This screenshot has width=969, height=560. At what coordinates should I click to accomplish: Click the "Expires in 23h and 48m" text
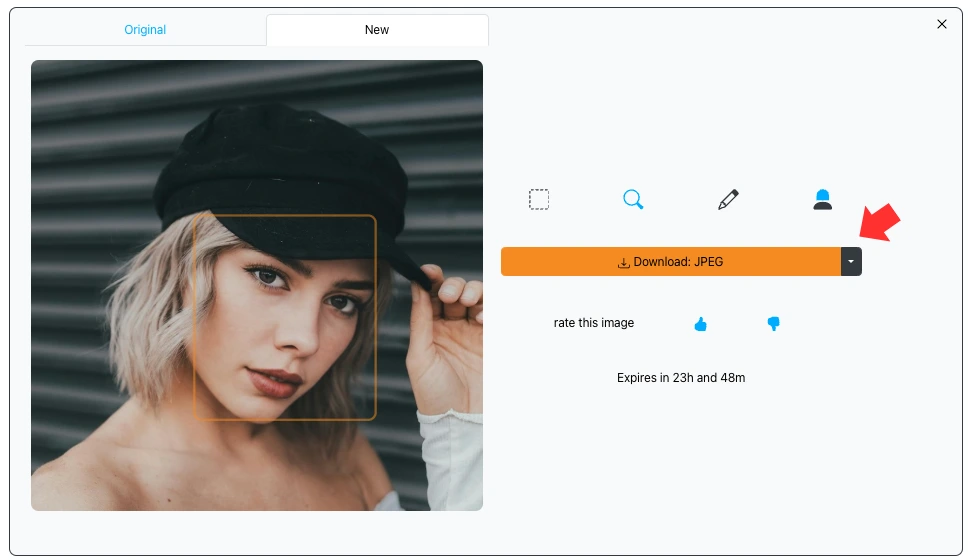coord(681,378)
